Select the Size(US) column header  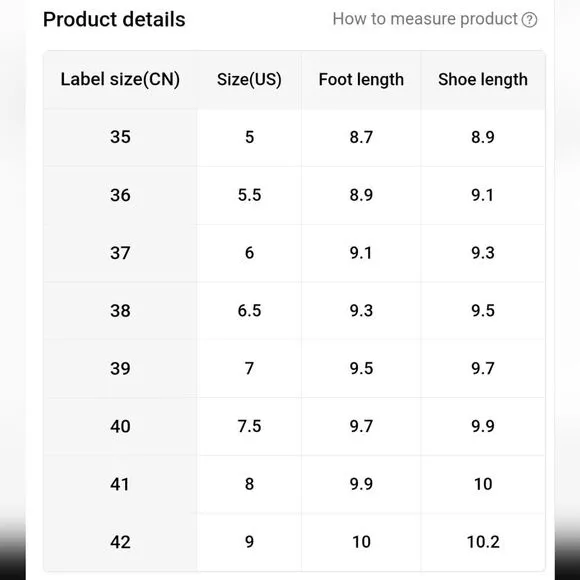249,80
